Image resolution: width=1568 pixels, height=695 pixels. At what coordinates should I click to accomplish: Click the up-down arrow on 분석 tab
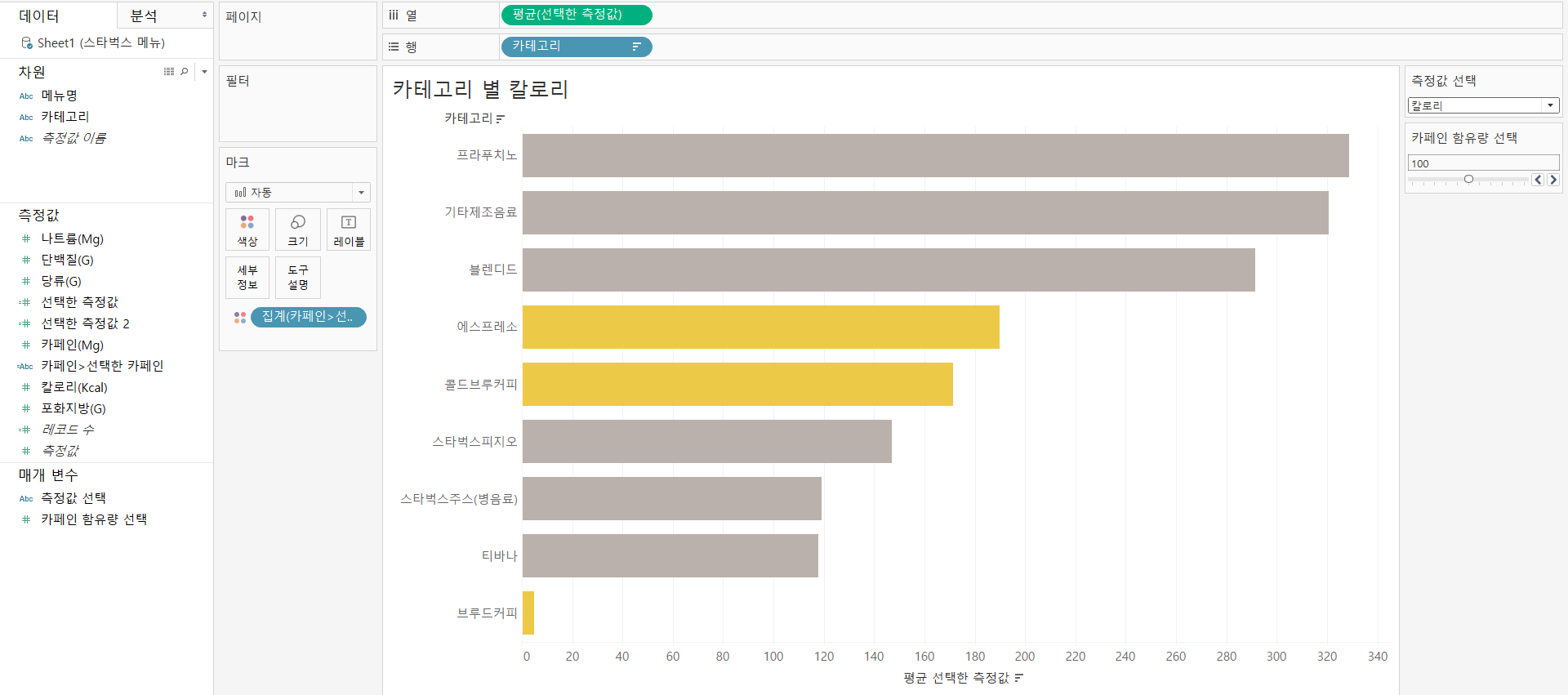(x=204, y=15)
